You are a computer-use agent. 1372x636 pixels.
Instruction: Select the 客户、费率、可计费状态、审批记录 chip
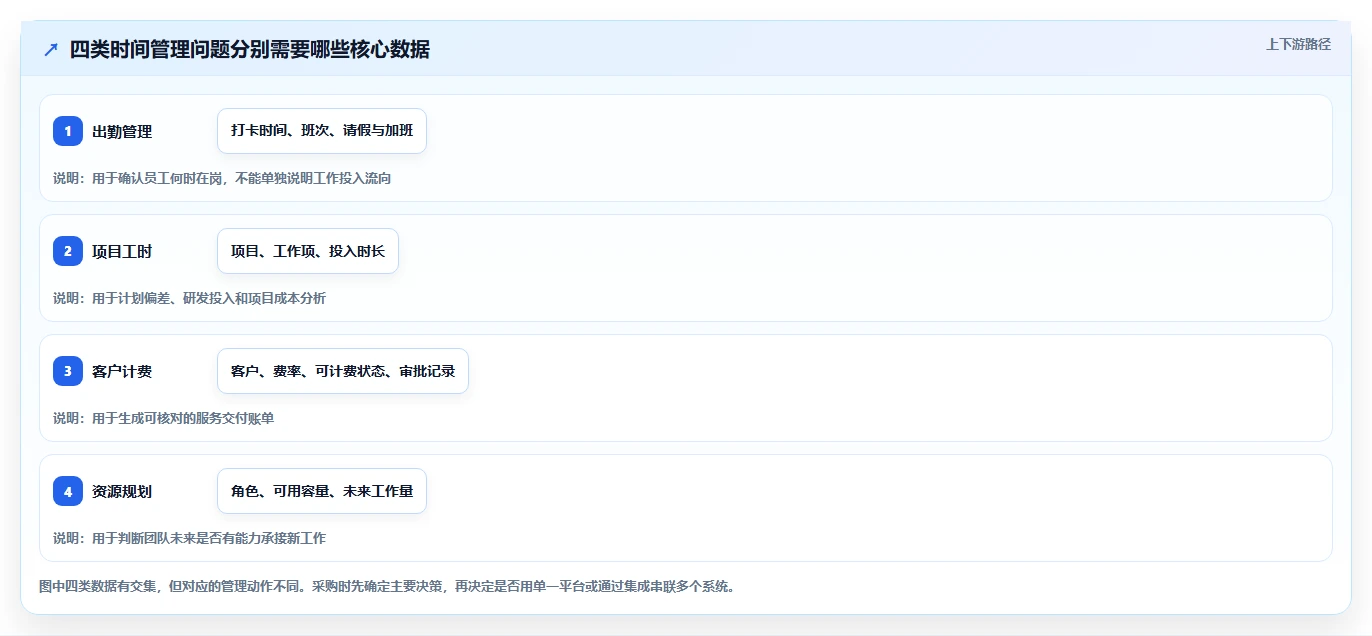[343, 371]
